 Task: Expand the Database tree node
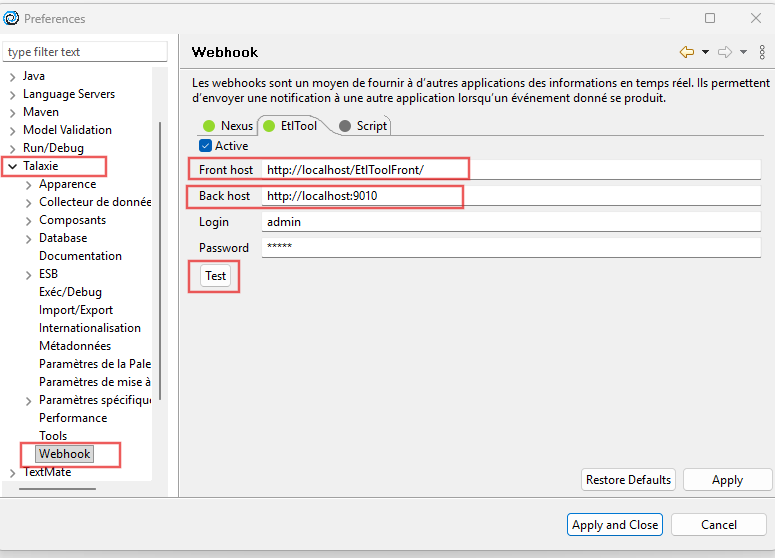[x=28, y=238]
